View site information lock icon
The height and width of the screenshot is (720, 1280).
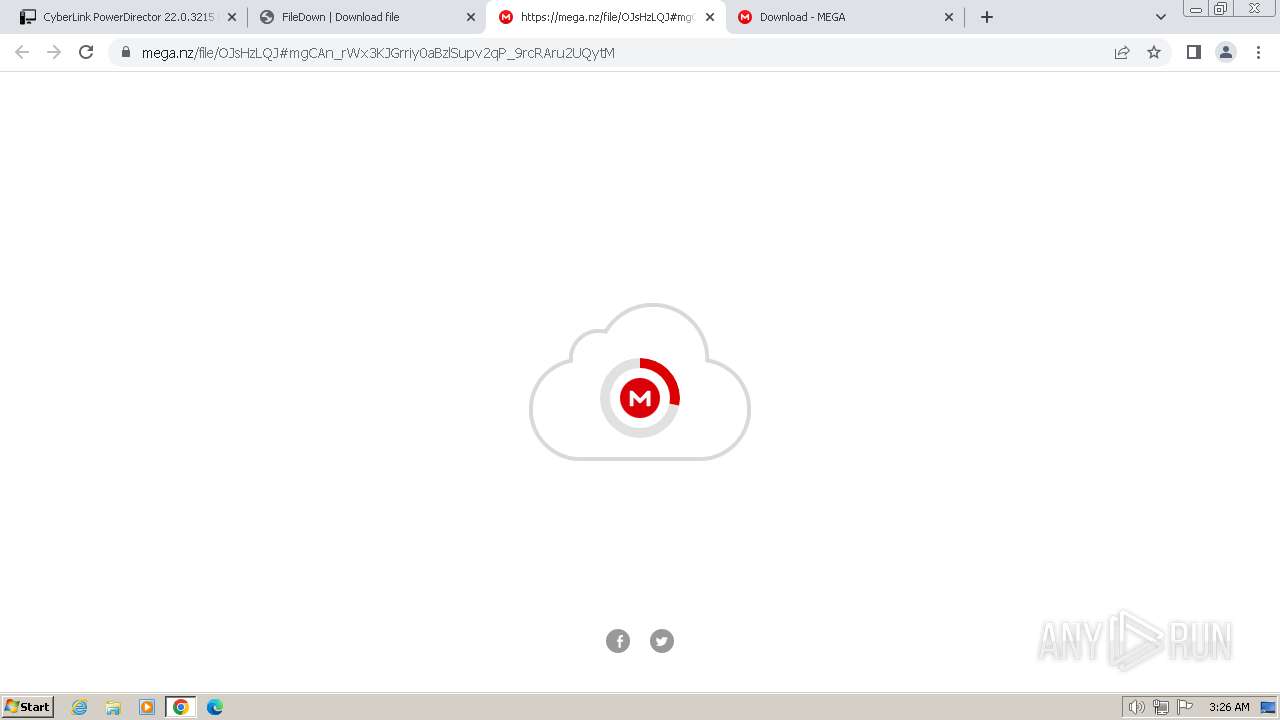(x=126, y=52)
